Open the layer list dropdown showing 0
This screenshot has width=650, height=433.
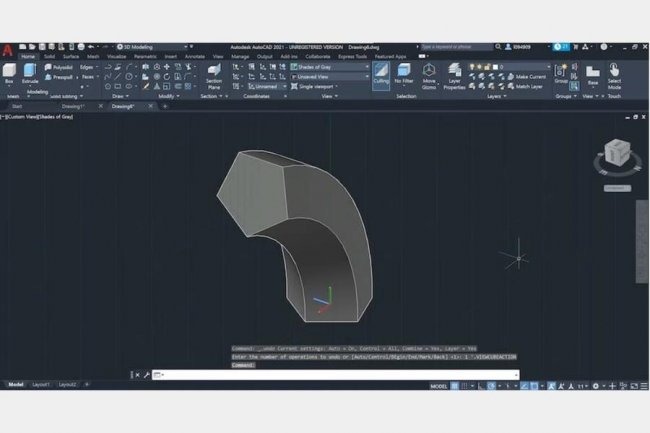point(510,67)
